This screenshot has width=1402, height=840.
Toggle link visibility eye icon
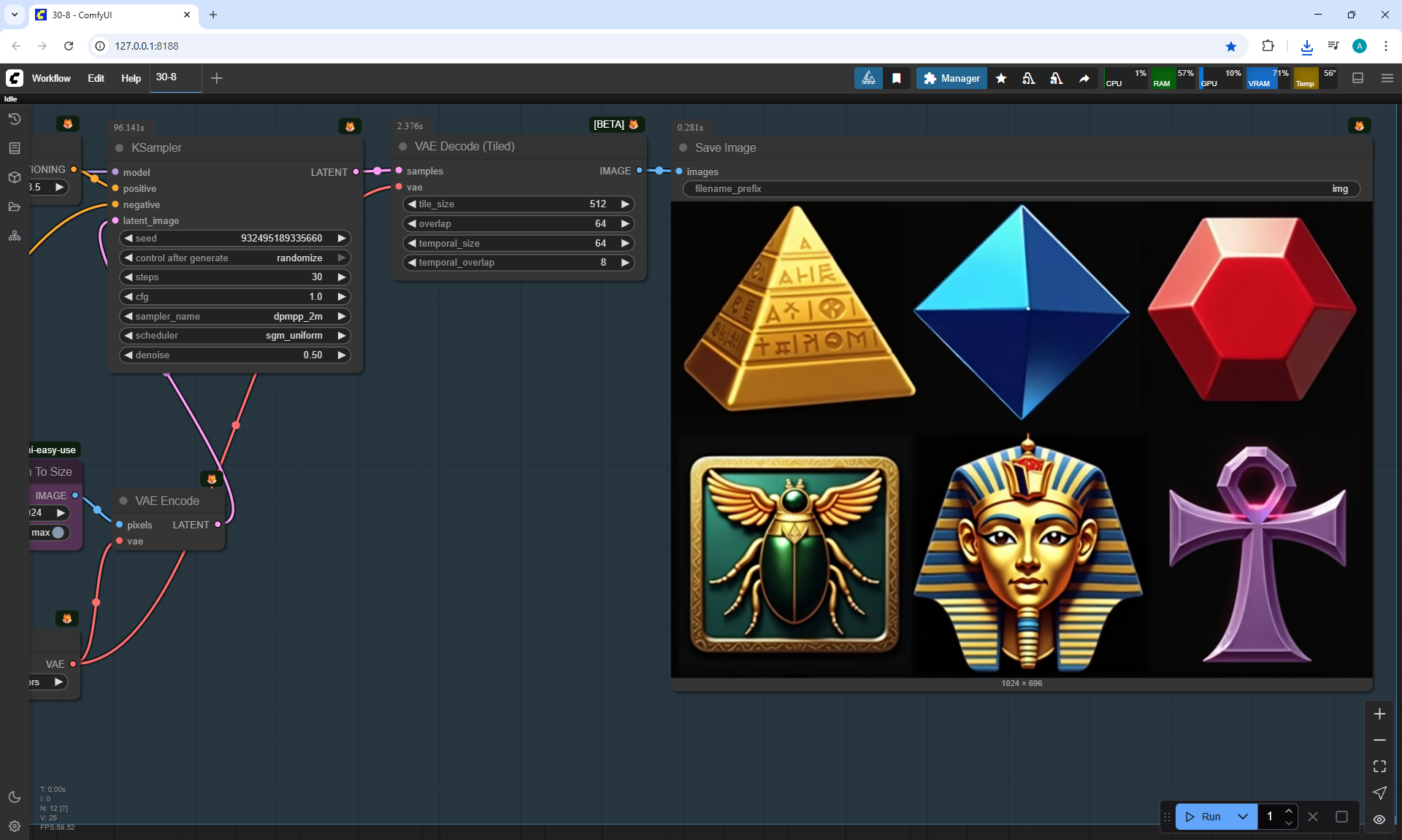[1379, 819]
